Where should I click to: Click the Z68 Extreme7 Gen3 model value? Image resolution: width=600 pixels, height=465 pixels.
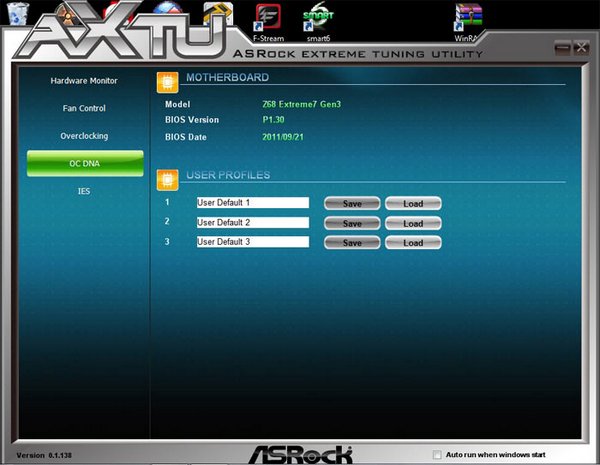point(302,104)
